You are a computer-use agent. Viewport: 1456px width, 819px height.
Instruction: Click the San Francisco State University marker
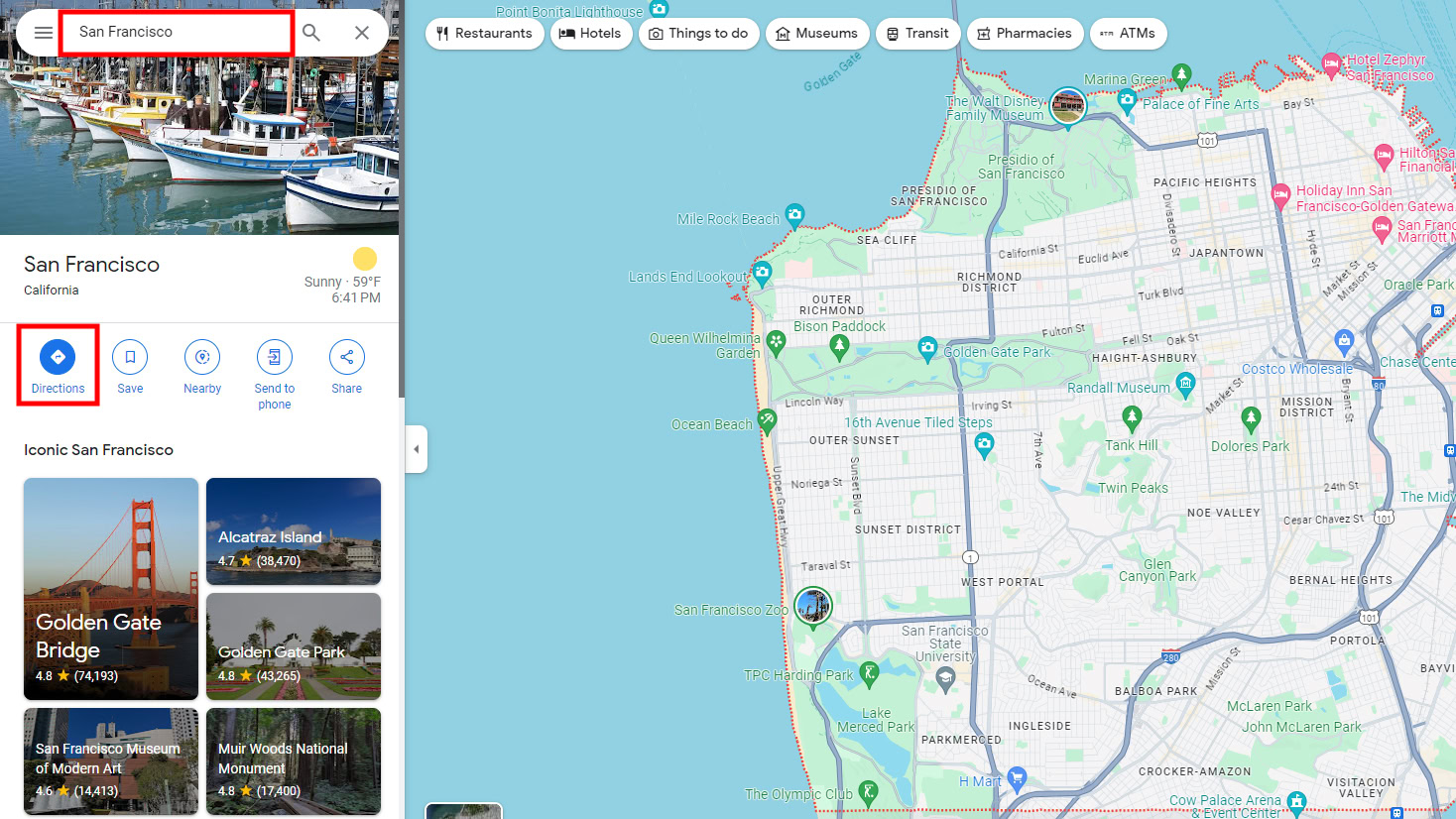(x=945, y=678)
